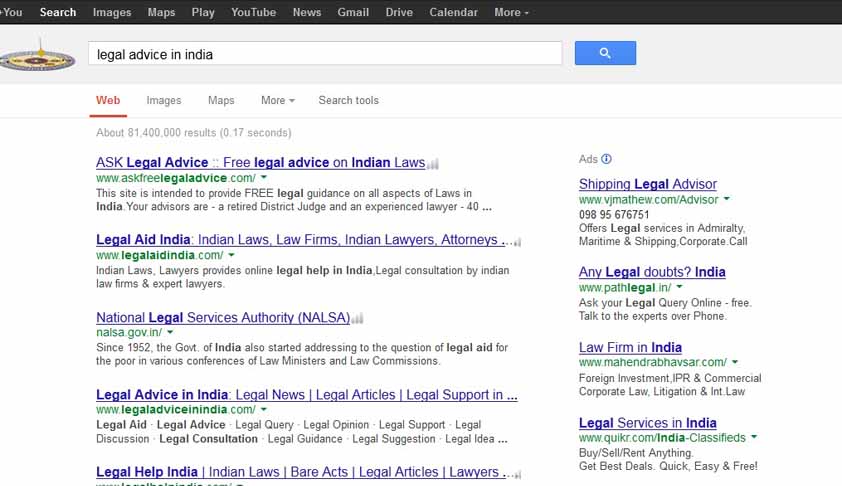This screenshot has width=842, height=486.
Task: Click bars icon beside Legal Aid India result
Action: click(x=514, y=241)
